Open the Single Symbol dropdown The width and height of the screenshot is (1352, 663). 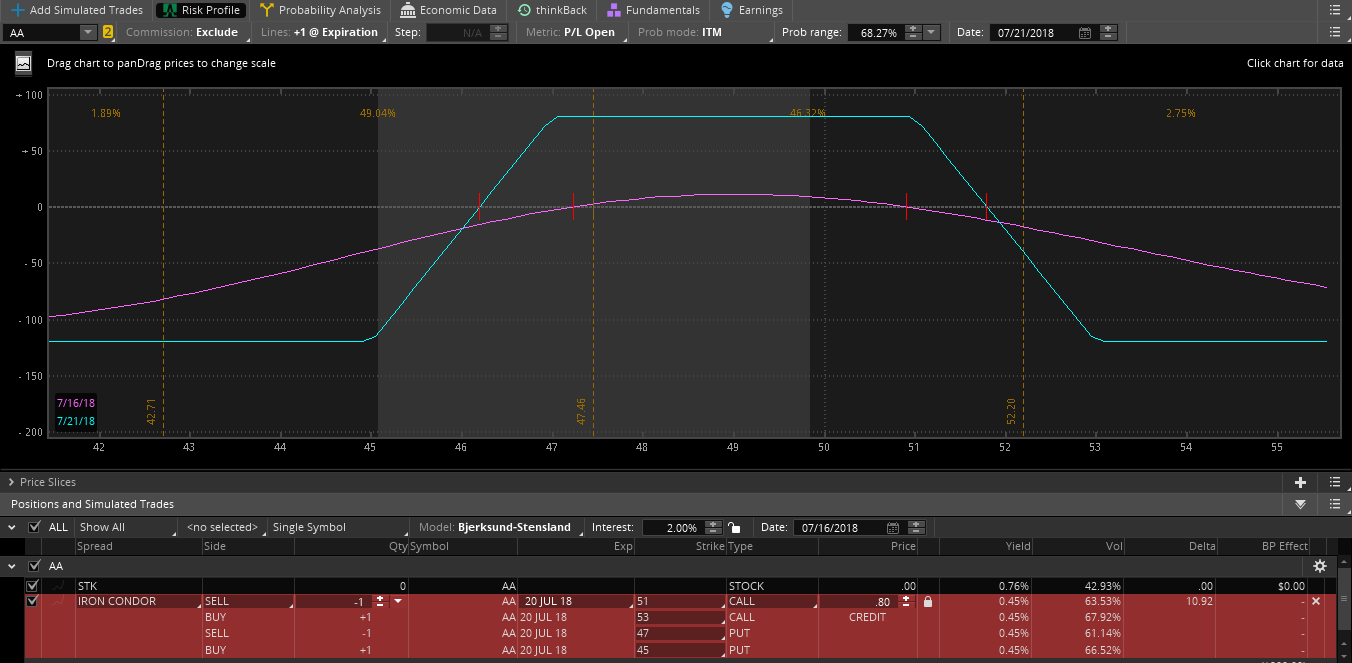tap(340, 527)
